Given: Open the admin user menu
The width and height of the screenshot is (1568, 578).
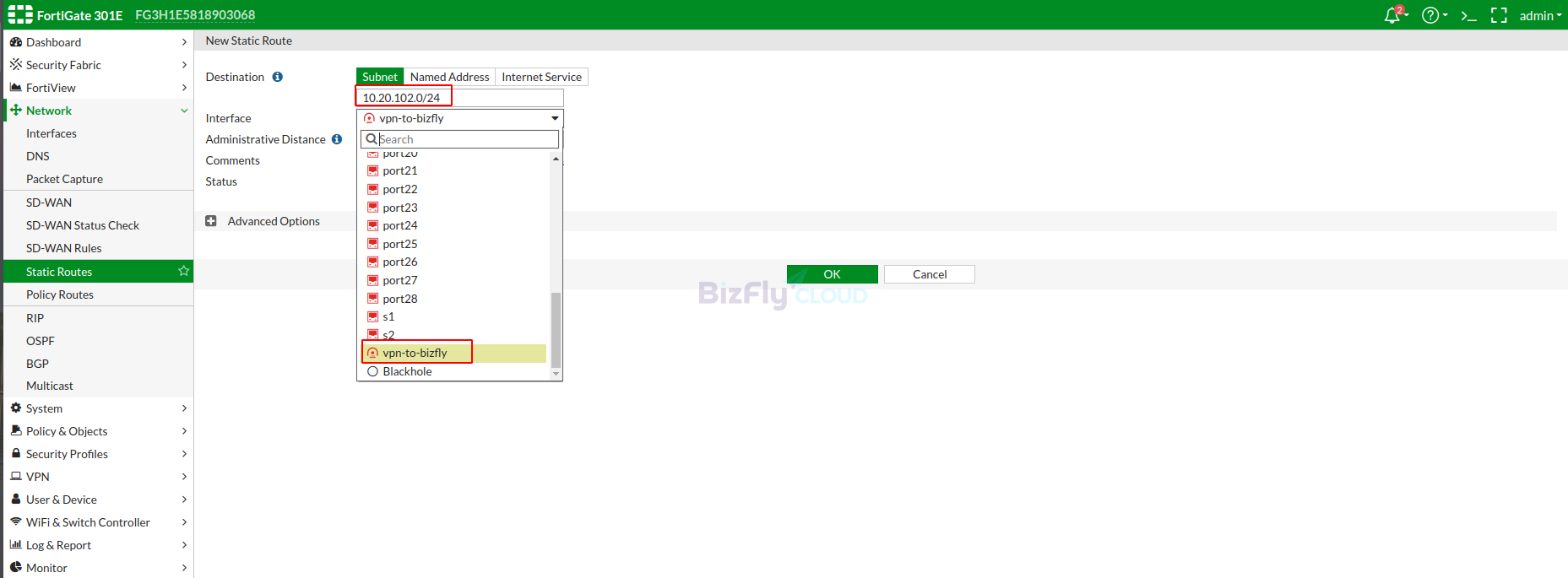Looking at the screenshot, I should tap(1540, 15).
